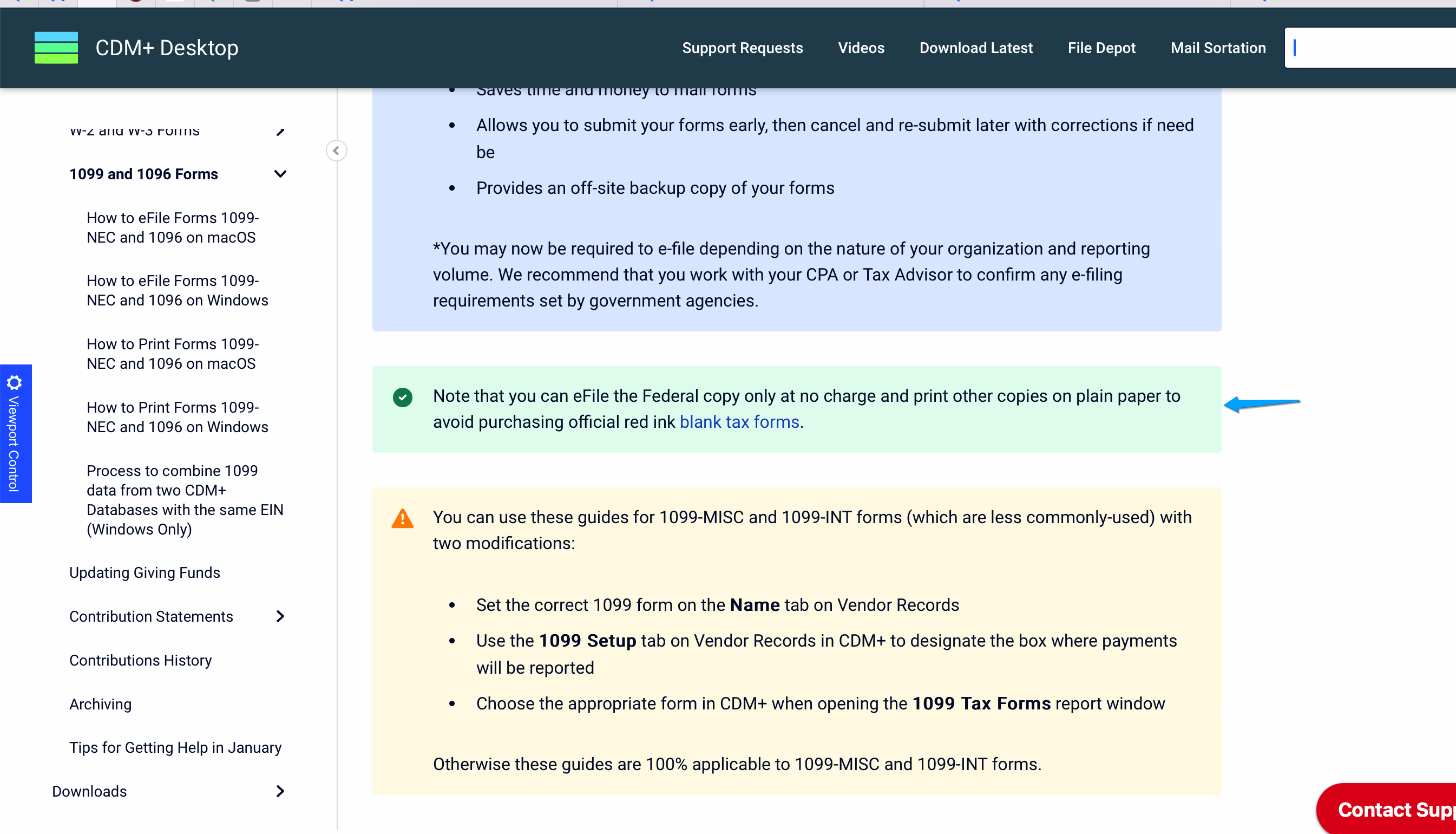Go to the Videos navigation item
Image resolution: width=1456 pixels, height=834 pixels.
[x=861, y=48]
